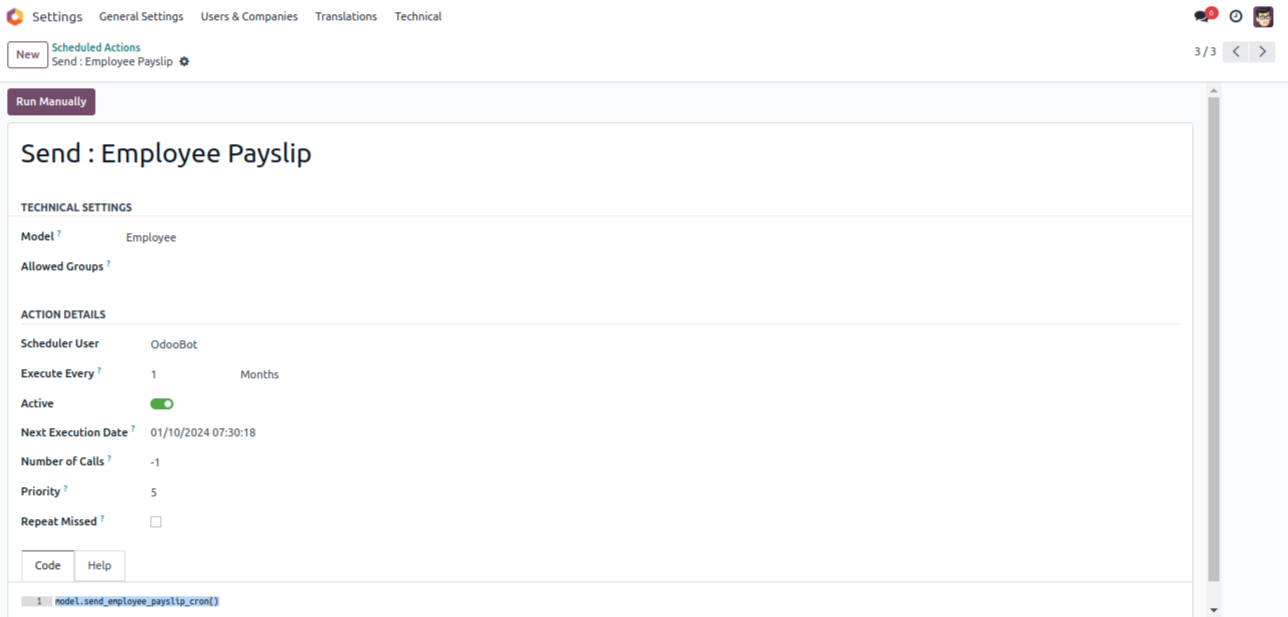Image resolution: width=1288 pixels, height=617 pixels.
Task: Open the Odoo apps home icon
Action: pos(15,17)
